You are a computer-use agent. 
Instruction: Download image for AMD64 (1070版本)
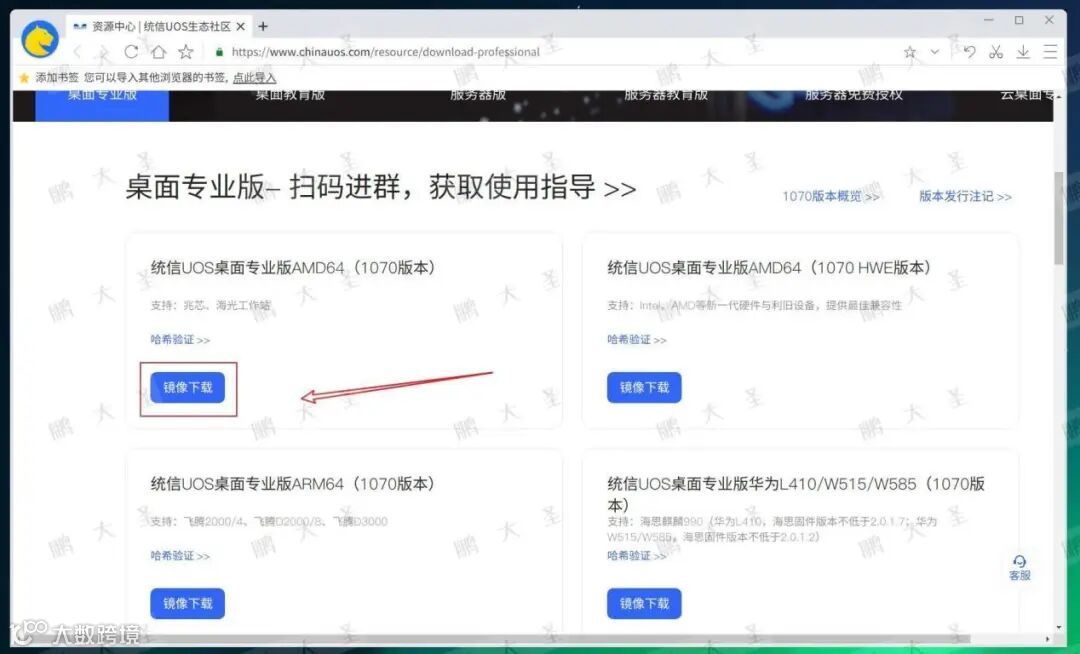[x=187, y=388]
